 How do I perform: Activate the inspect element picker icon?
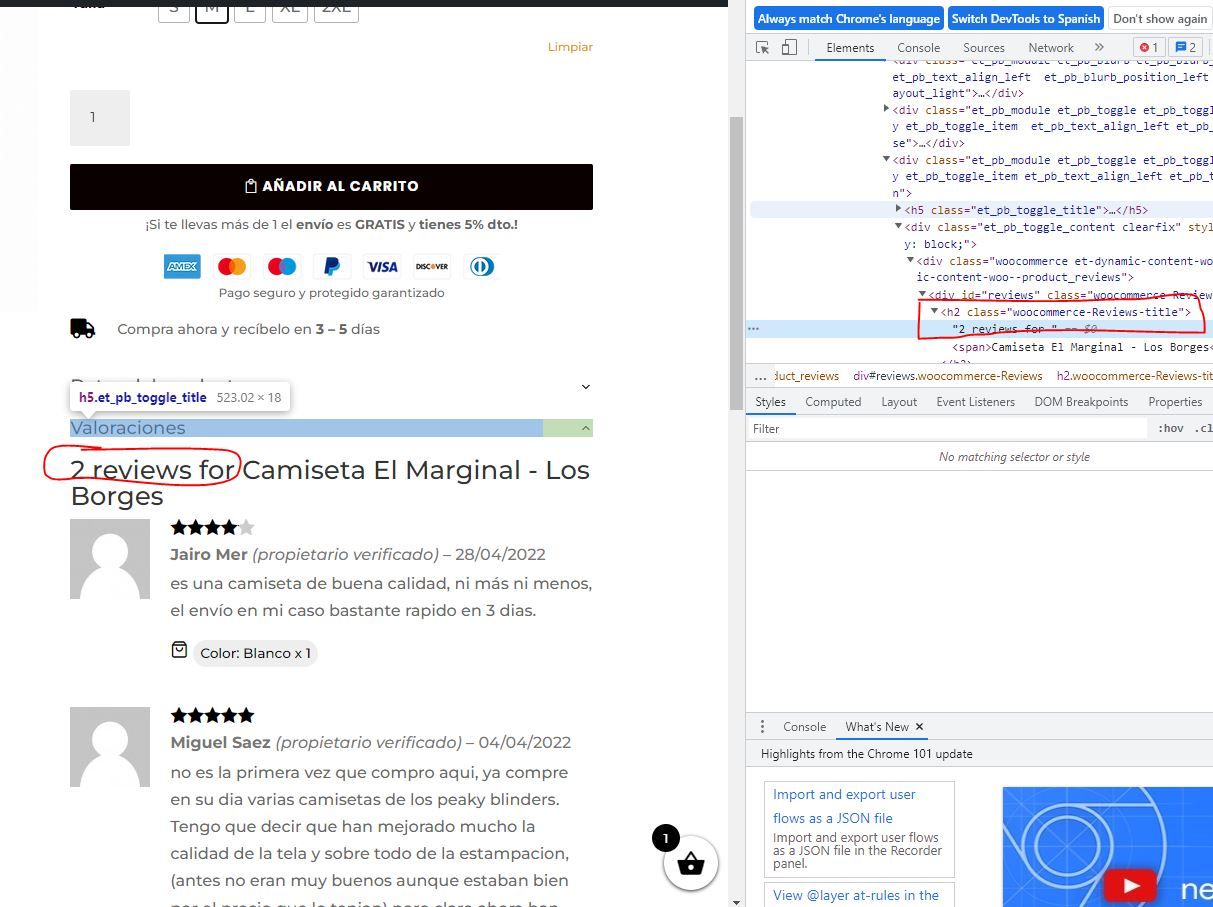pos(763,47)
